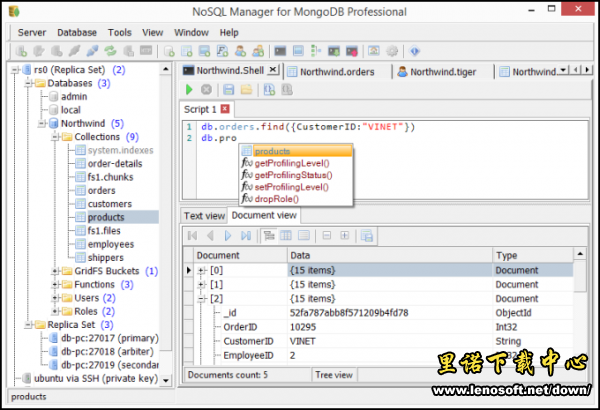Click the export result icon in document toolbar
This screenshot has height=410, width=600.
pos(367,236)
